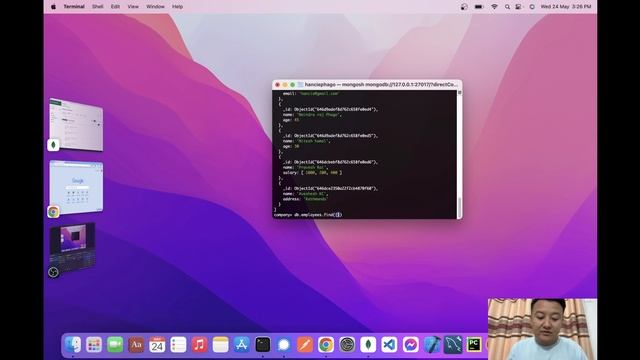Image resolution: width=640 pixels, height=360 pixels.
Task: Launch MongoDB Compass from the Dock
Action: [x=368, y=345]
